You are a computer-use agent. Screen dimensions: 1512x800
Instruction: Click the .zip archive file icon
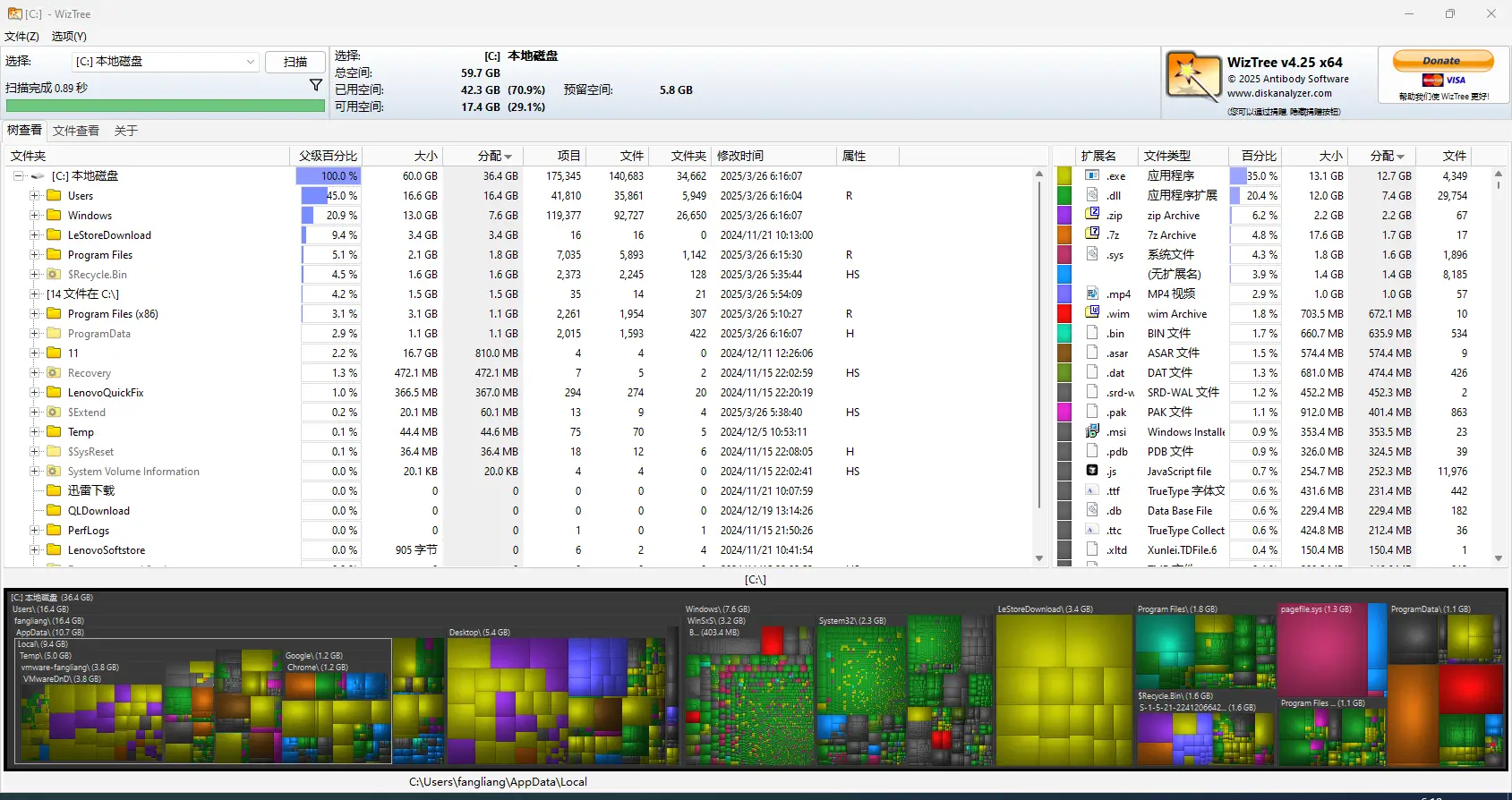coord(1092,215)
